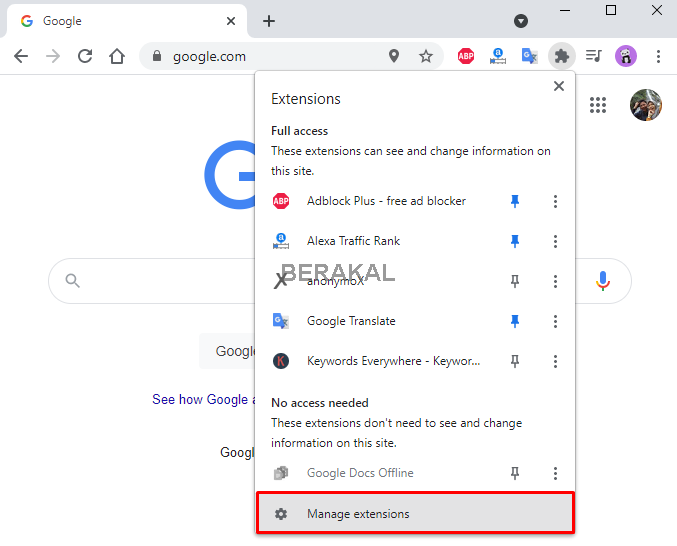Viewport: 677px width, 546px height.
Task: Click the gear icon beside Manage extensions
Action: click(x=281, y=514)
